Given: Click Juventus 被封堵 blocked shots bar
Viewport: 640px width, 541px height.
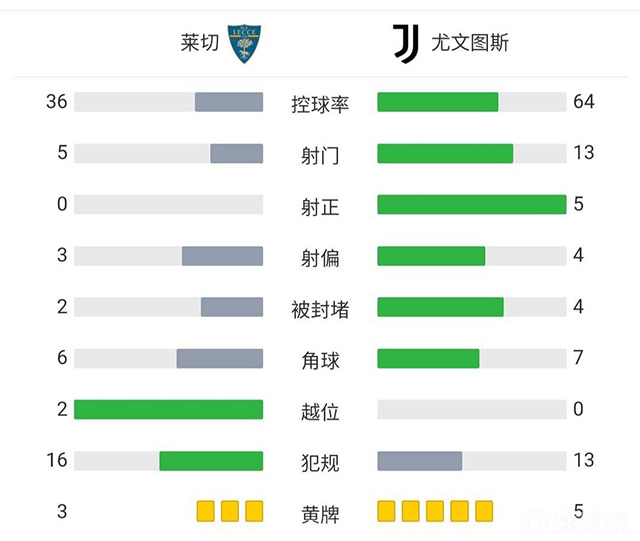Looking at the screenshot, I should tap(440, 307).
